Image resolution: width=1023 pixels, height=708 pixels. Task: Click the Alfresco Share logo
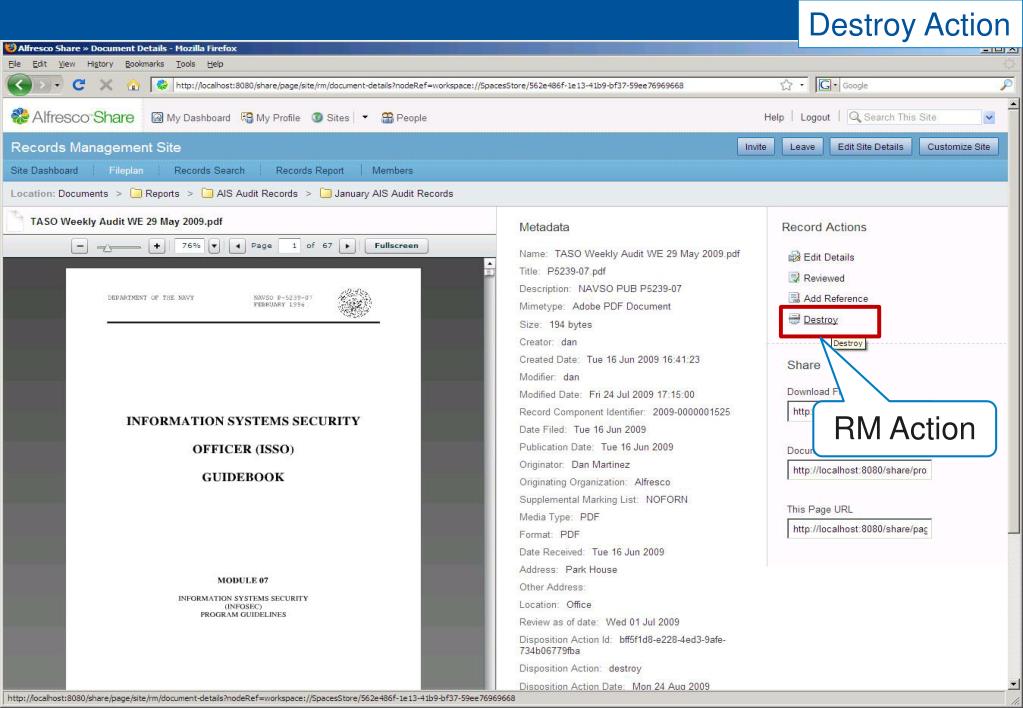click(72, 117)
